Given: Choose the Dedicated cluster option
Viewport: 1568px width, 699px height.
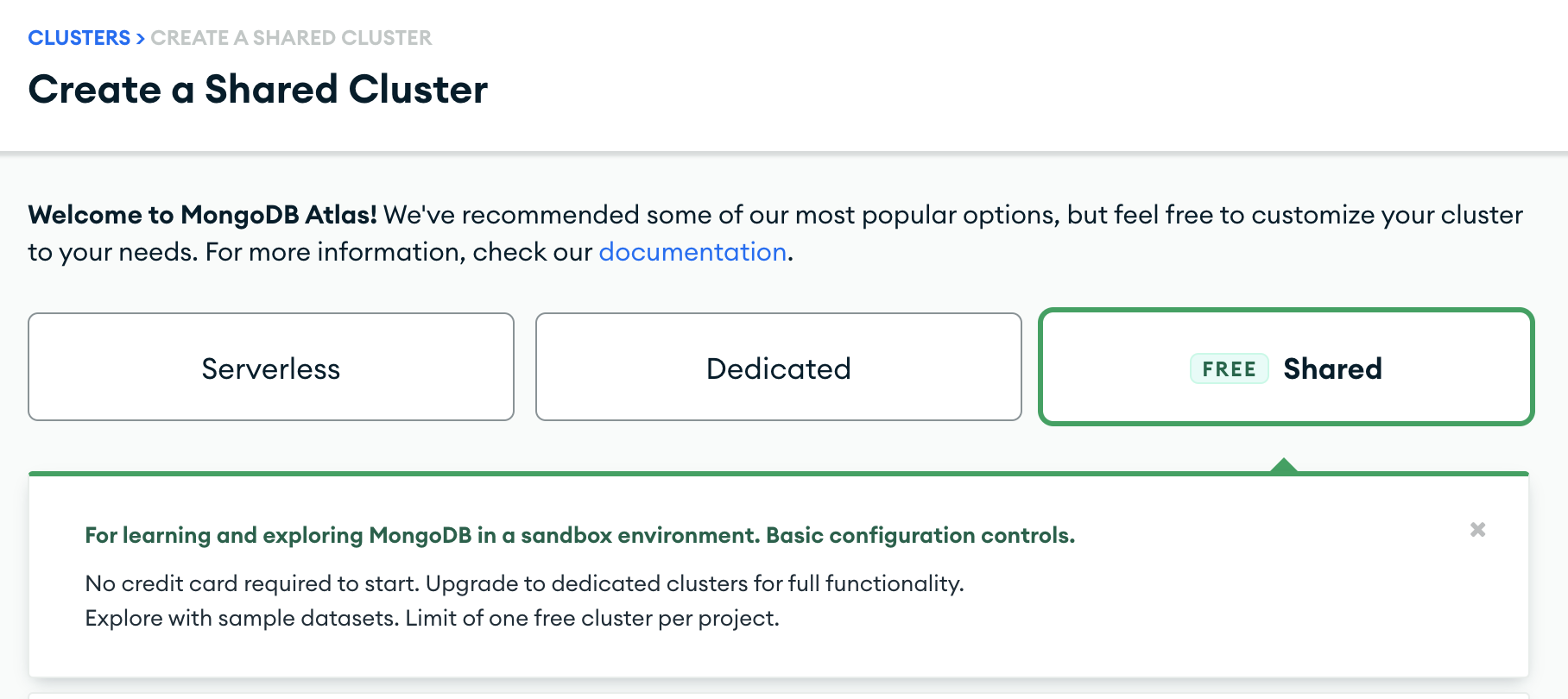Looking at the screenshot, I should (778, 368).
